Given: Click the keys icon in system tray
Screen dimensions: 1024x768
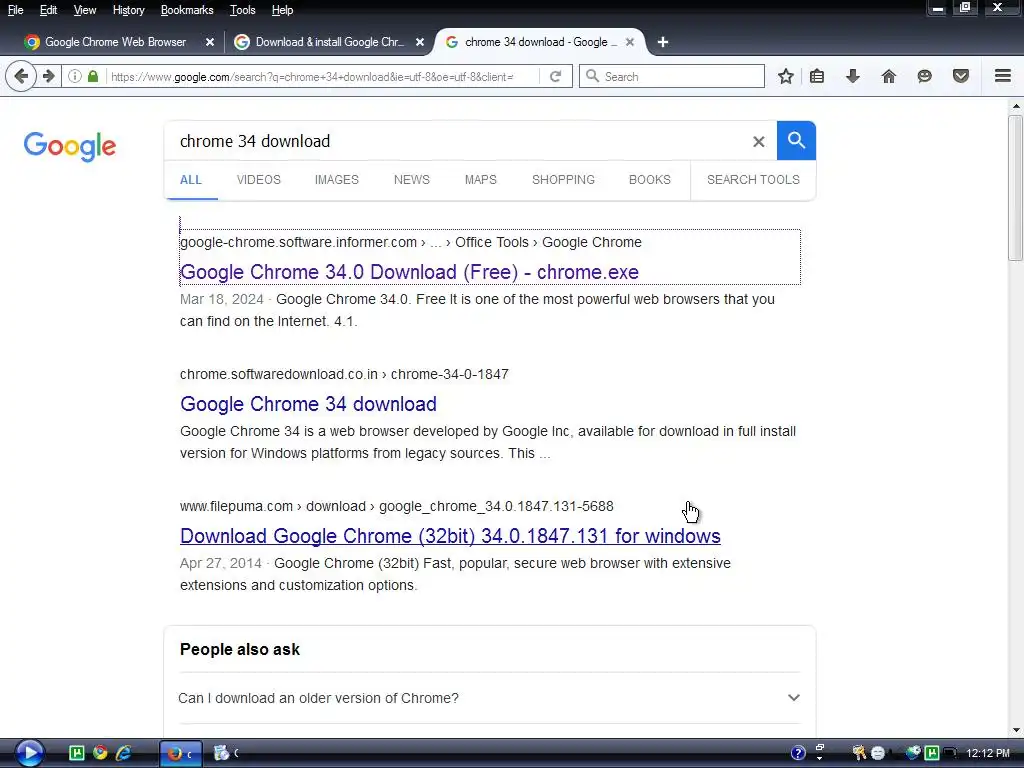Looking at the screenshot, I should tap(859, 753).
